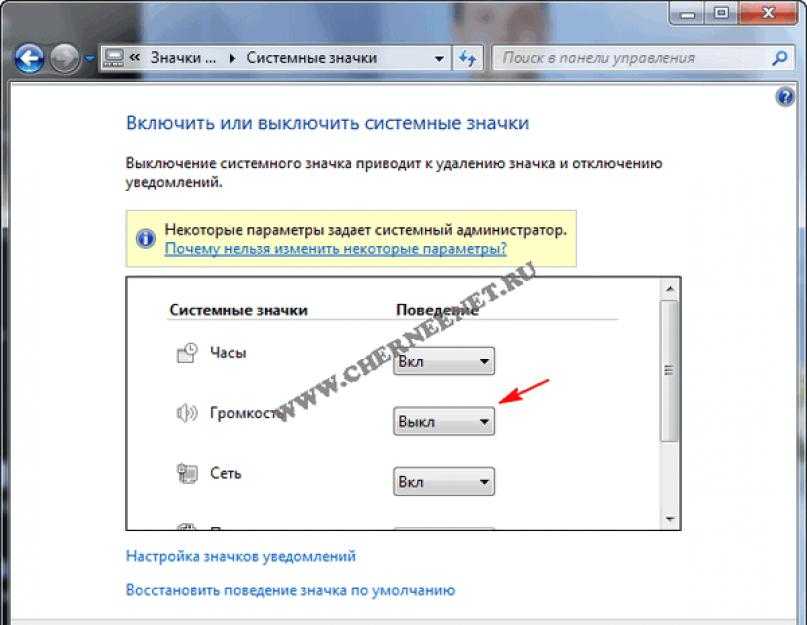Click the refresh arrows icon
The height and width of the screenshot is (625, 807).
point(467,58)
